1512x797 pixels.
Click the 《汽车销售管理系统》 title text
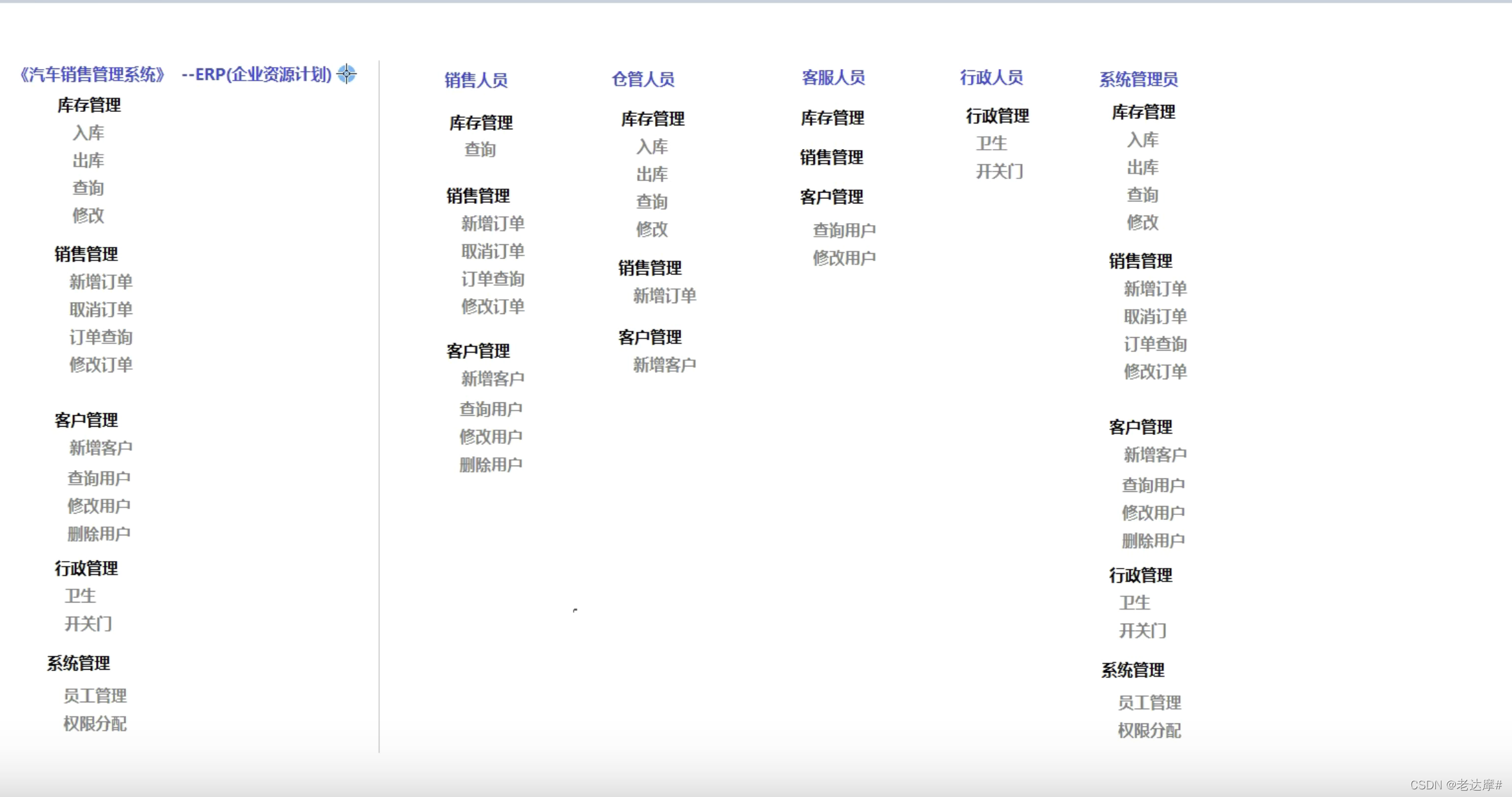click(x=93, y=75)
